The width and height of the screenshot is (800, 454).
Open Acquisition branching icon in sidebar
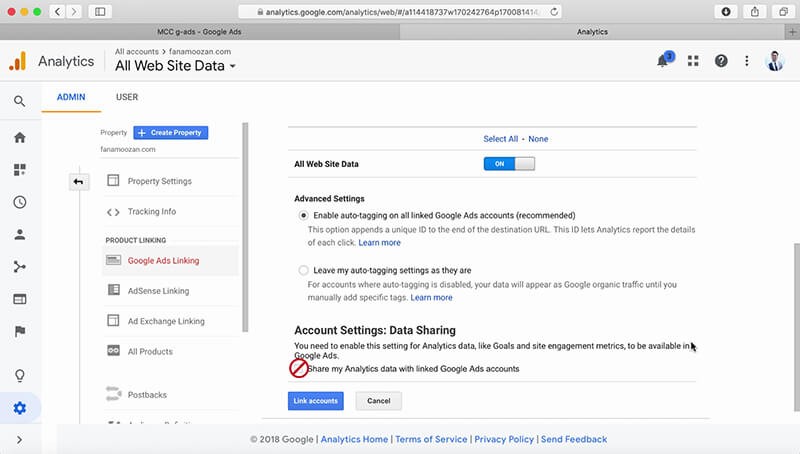(x=19, y=267)
